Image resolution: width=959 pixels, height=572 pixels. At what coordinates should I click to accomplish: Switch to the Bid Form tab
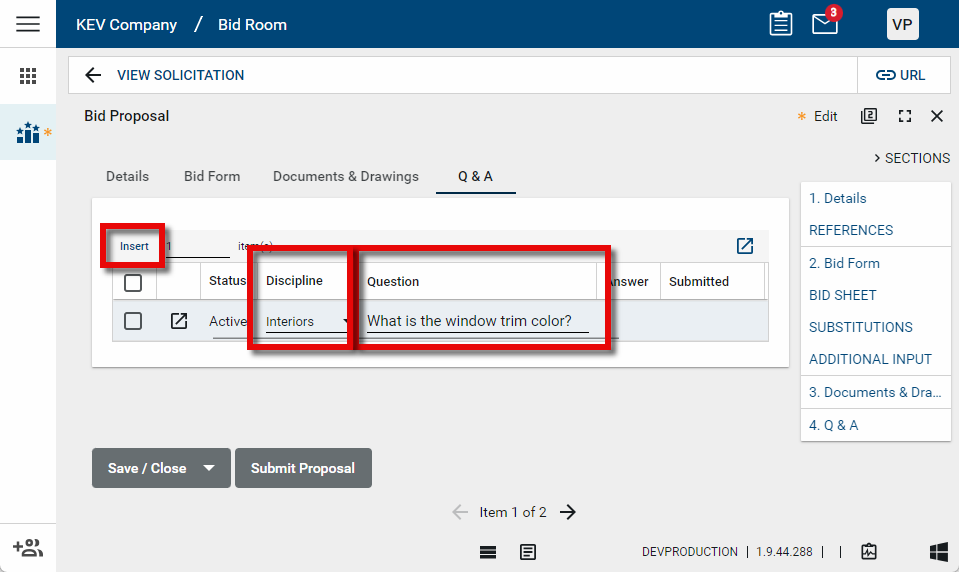pyautogui.click(x=212, y=176)
